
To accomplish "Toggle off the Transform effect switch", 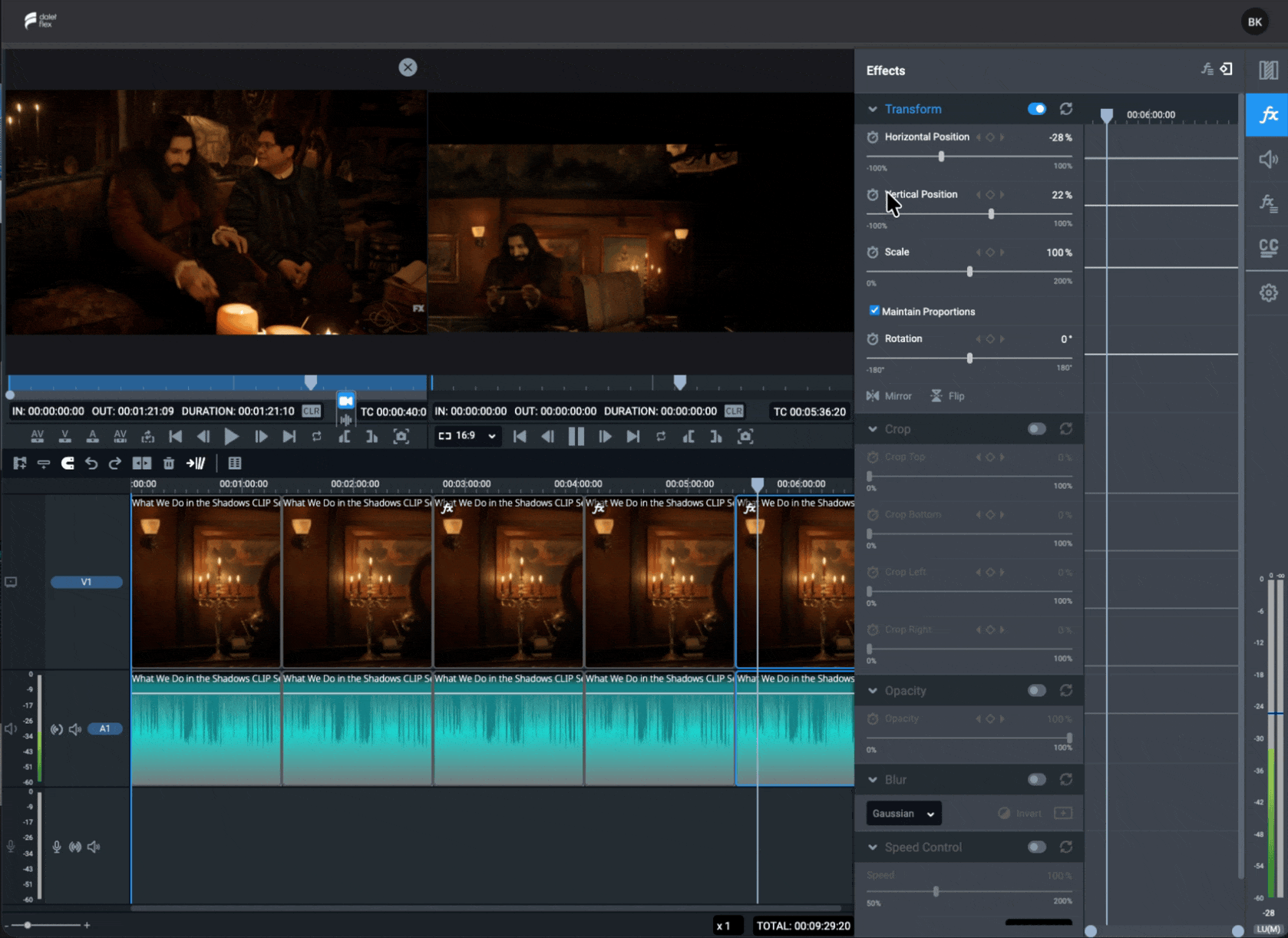I will tap(1036, 109).
